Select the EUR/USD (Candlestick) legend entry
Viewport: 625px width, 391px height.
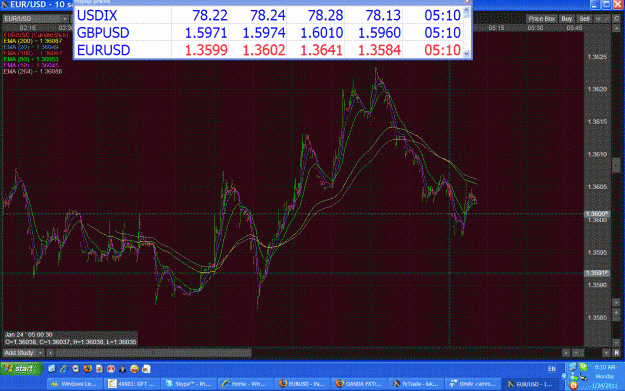36,35
